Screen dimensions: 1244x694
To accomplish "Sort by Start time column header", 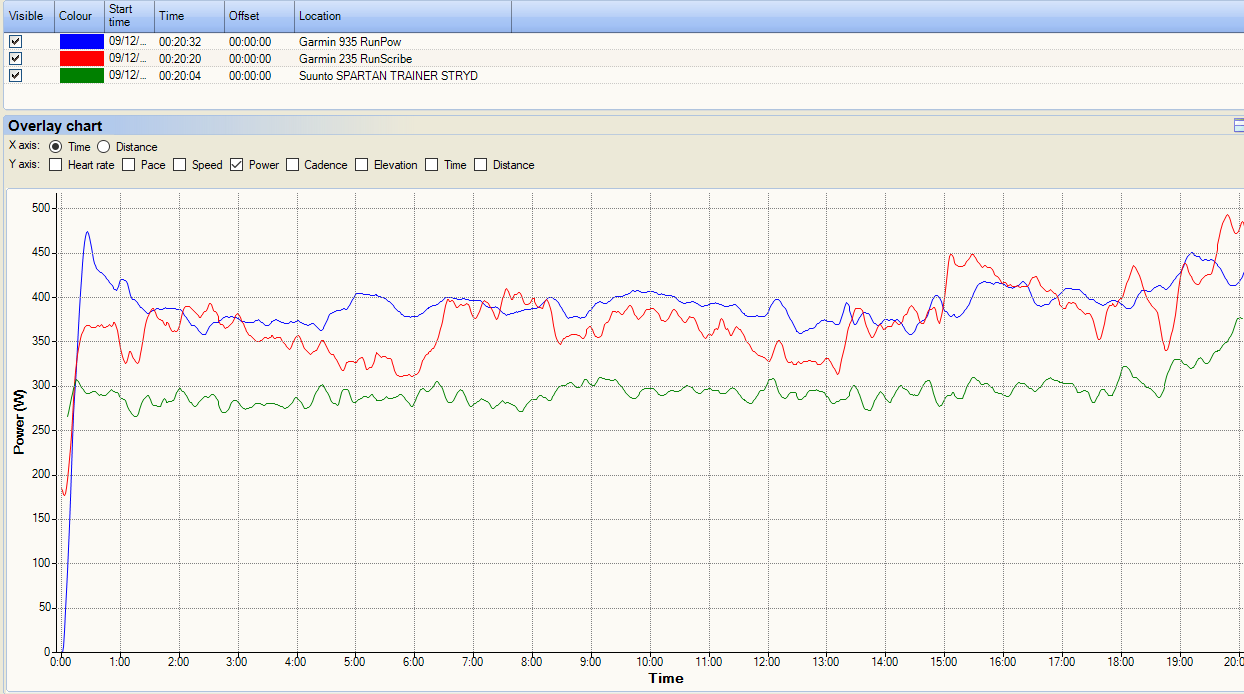I will tap(129, 16).
